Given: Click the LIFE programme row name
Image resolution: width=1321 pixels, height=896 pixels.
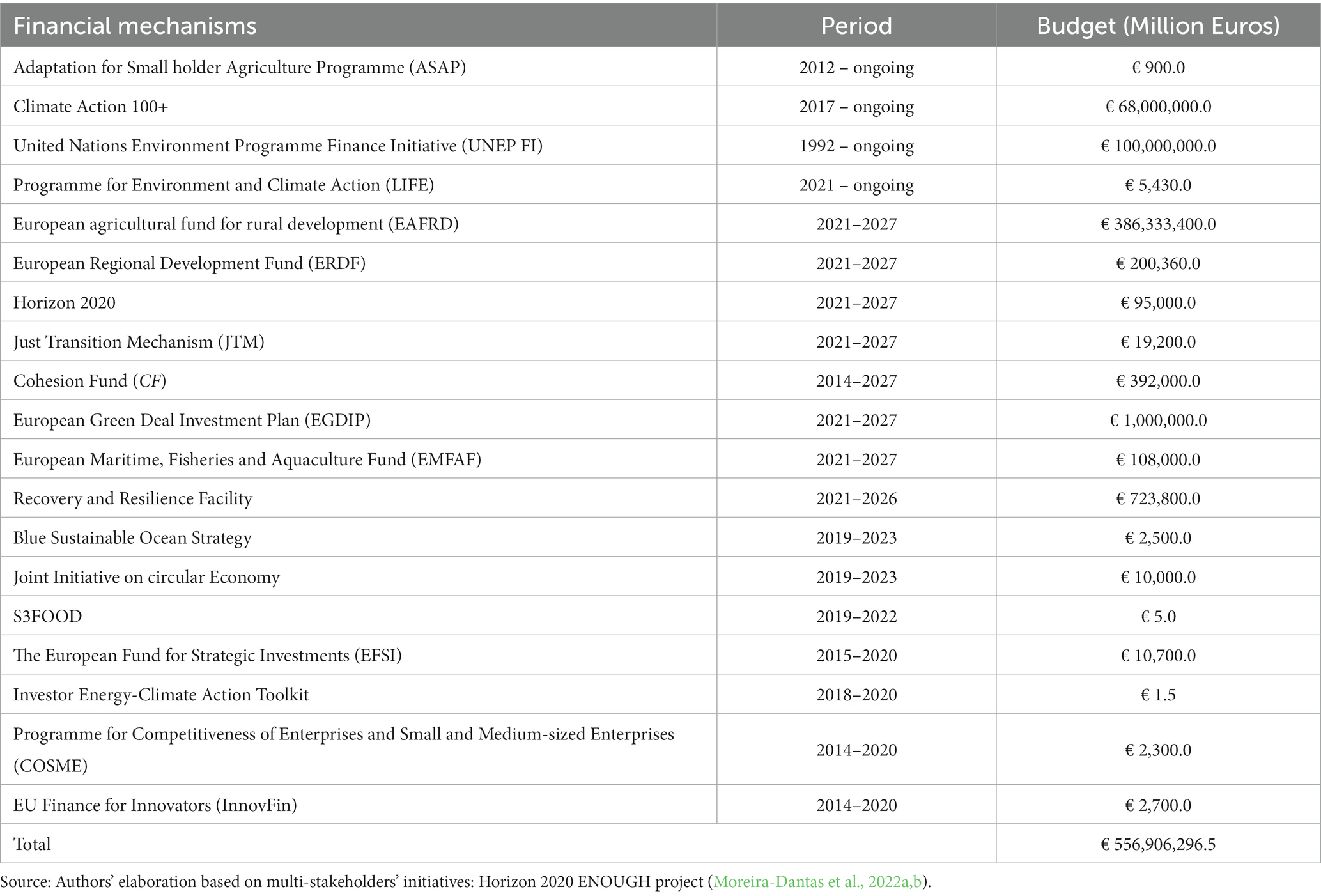Looking at the screenshot, I should pos(224,185).
